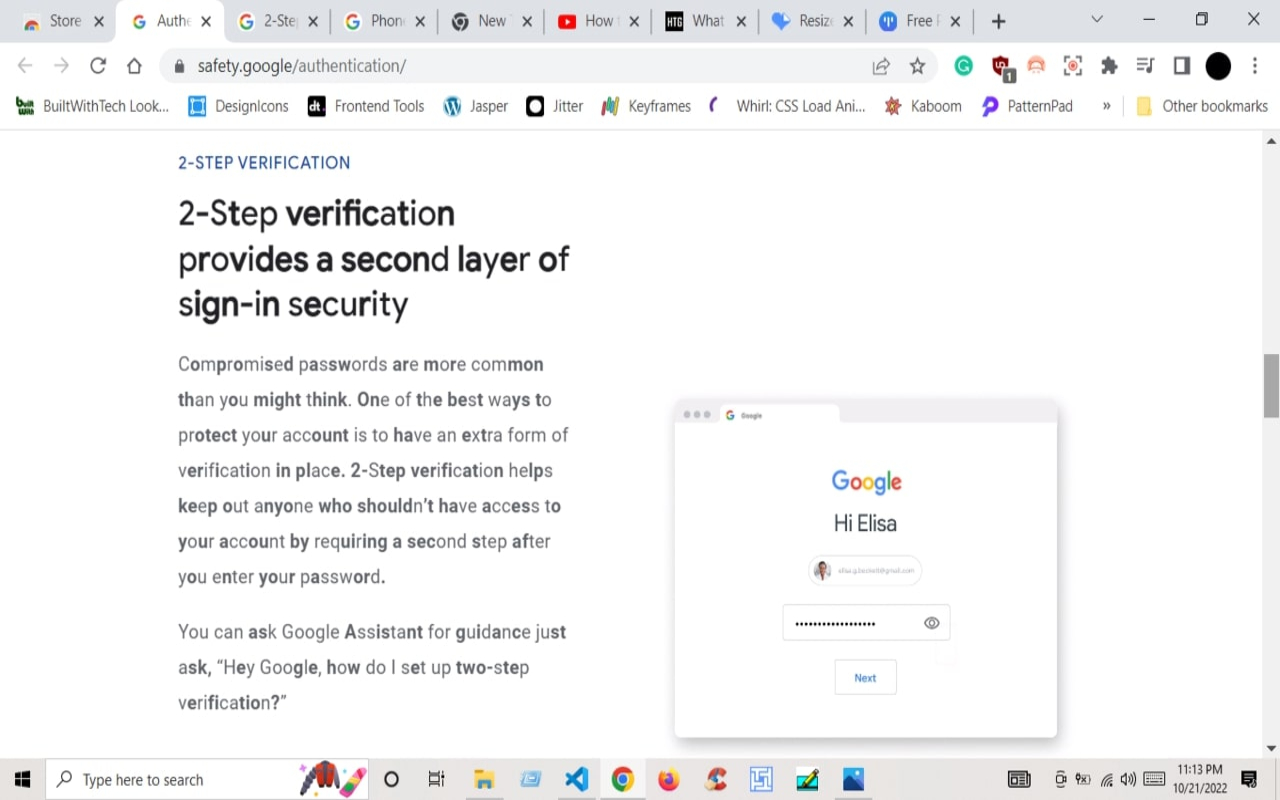View site information via the lock icon
1280x800 pixels.
pos(180,66)
